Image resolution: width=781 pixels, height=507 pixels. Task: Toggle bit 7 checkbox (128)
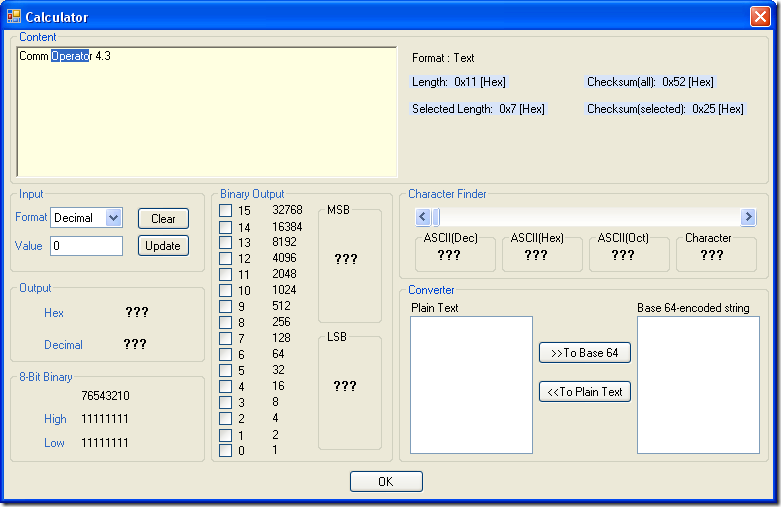click(226, 338)
